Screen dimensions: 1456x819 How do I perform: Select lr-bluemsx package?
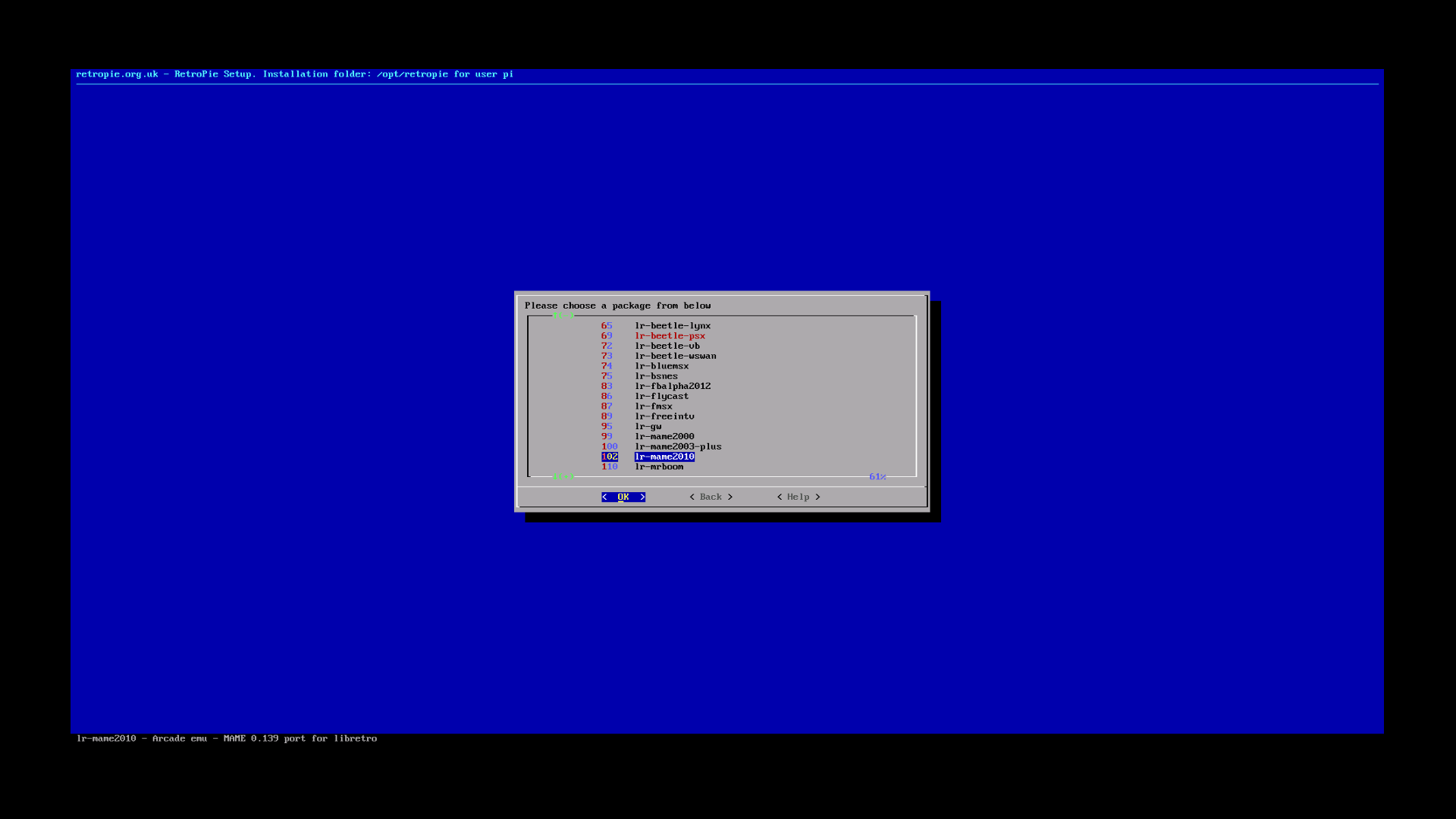pyautogui.click(x=661, y=366)
